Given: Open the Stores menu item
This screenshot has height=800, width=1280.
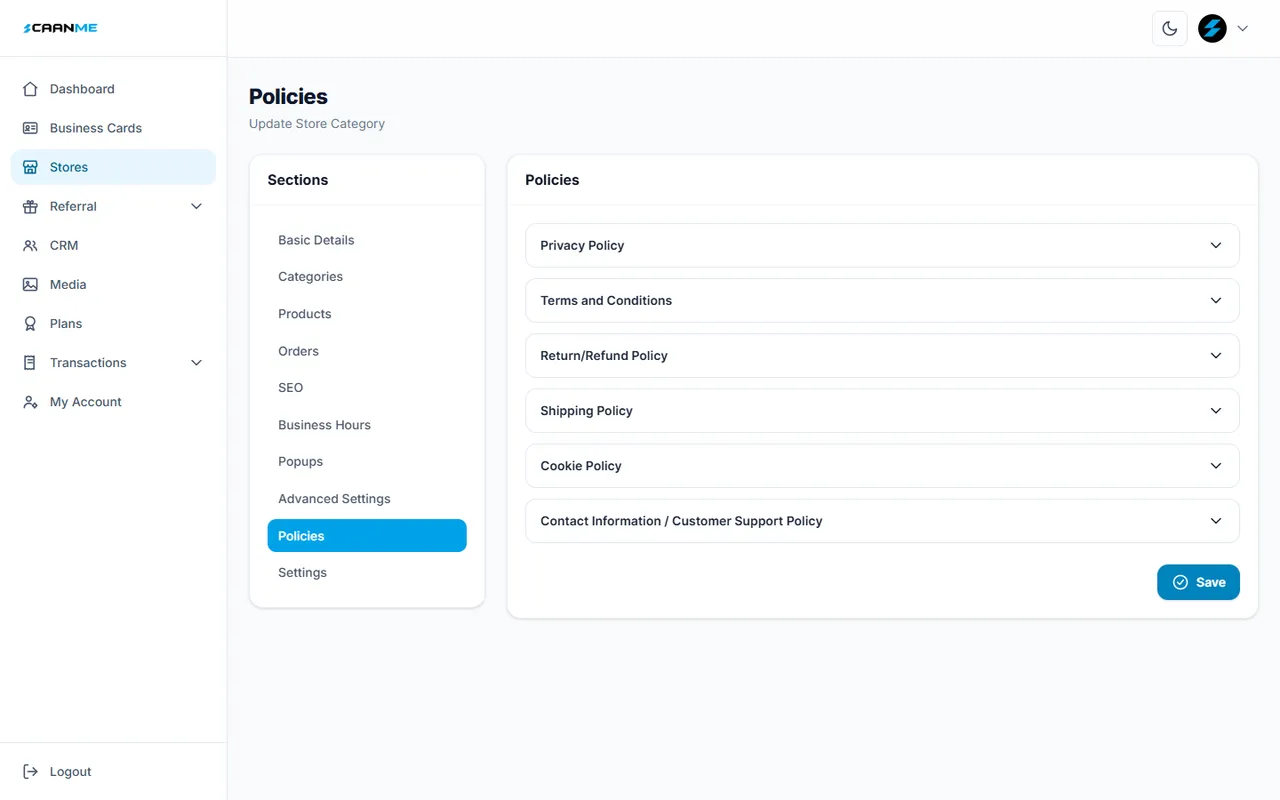Looking at the screenshot, I should coord(113,167).
